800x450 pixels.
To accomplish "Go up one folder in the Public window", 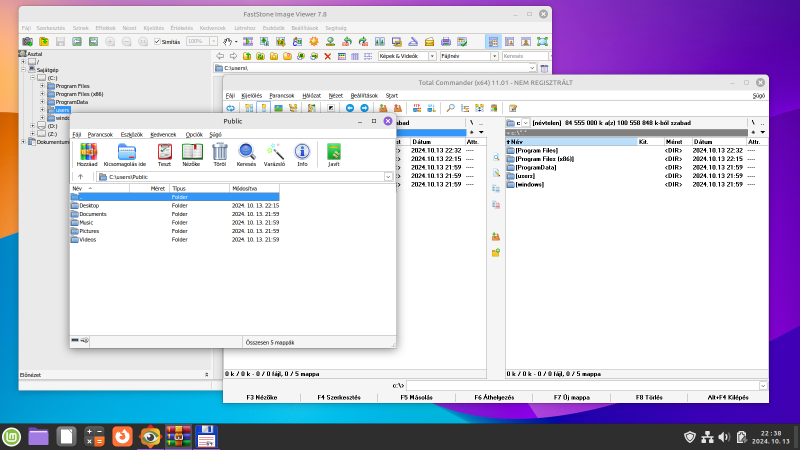I will 81,177.
